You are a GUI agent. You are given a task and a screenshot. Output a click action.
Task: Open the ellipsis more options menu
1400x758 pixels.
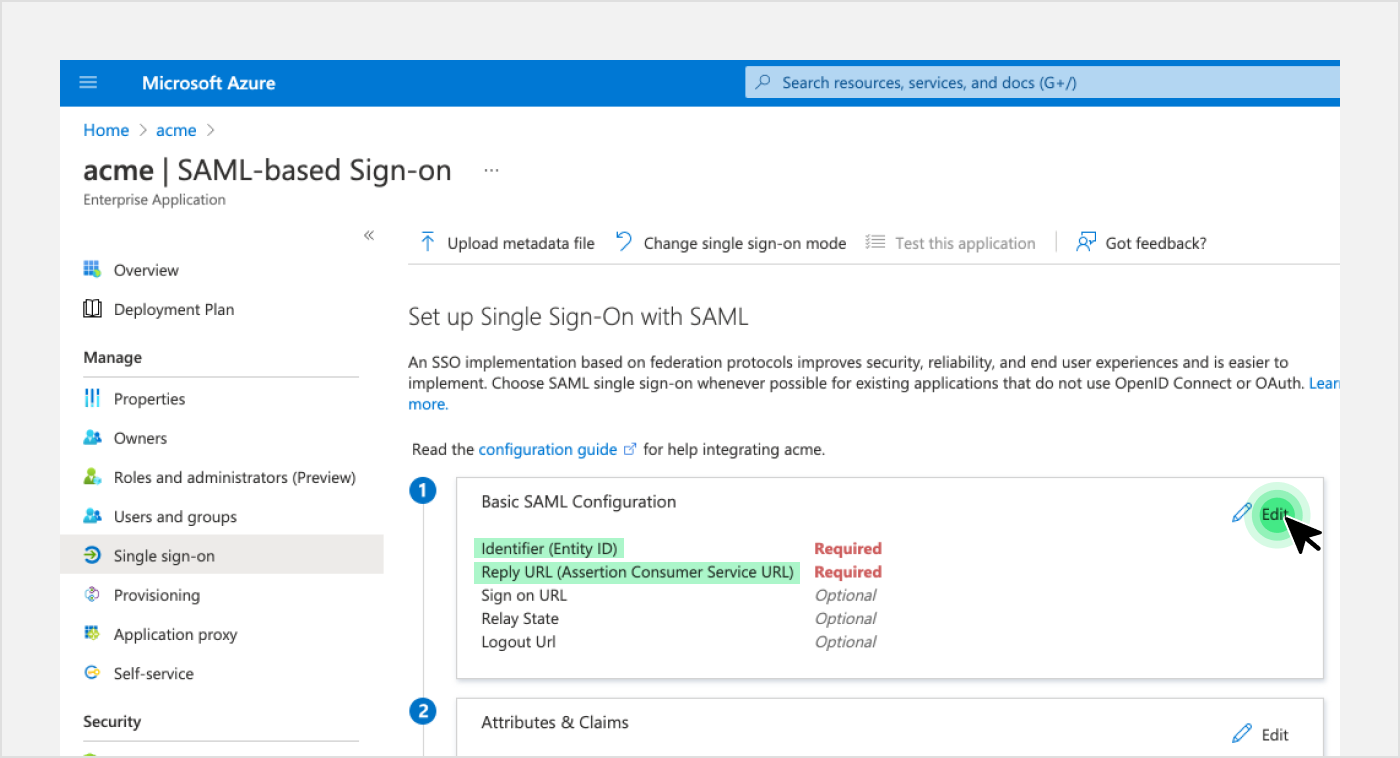491,171
